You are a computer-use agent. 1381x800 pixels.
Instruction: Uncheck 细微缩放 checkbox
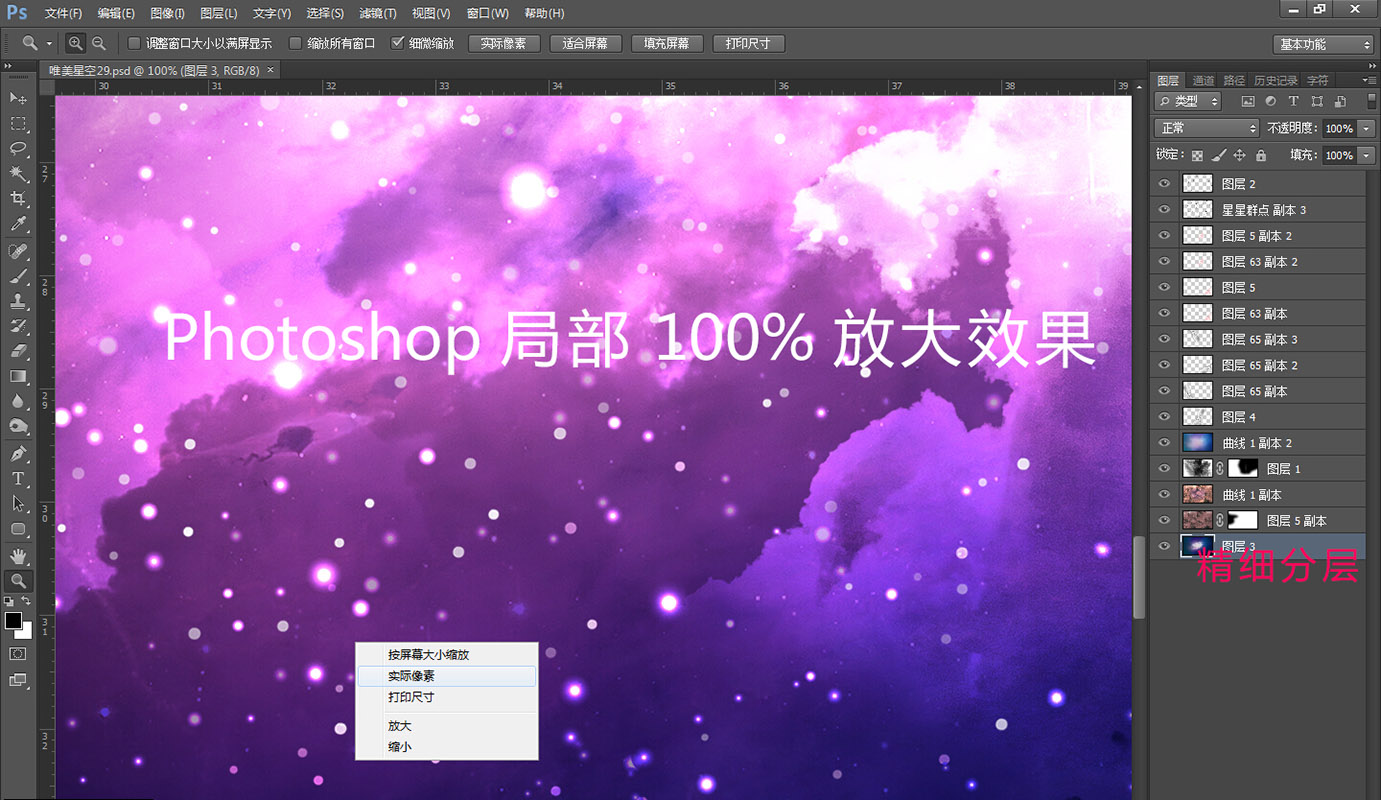[397, 43]
